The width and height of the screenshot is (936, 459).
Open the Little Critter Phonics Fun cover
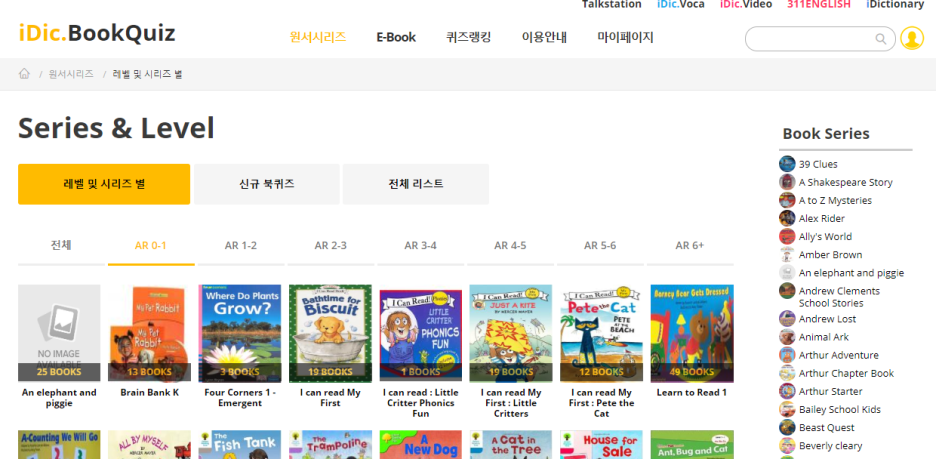pyautogui.click(x=420, y=333)
